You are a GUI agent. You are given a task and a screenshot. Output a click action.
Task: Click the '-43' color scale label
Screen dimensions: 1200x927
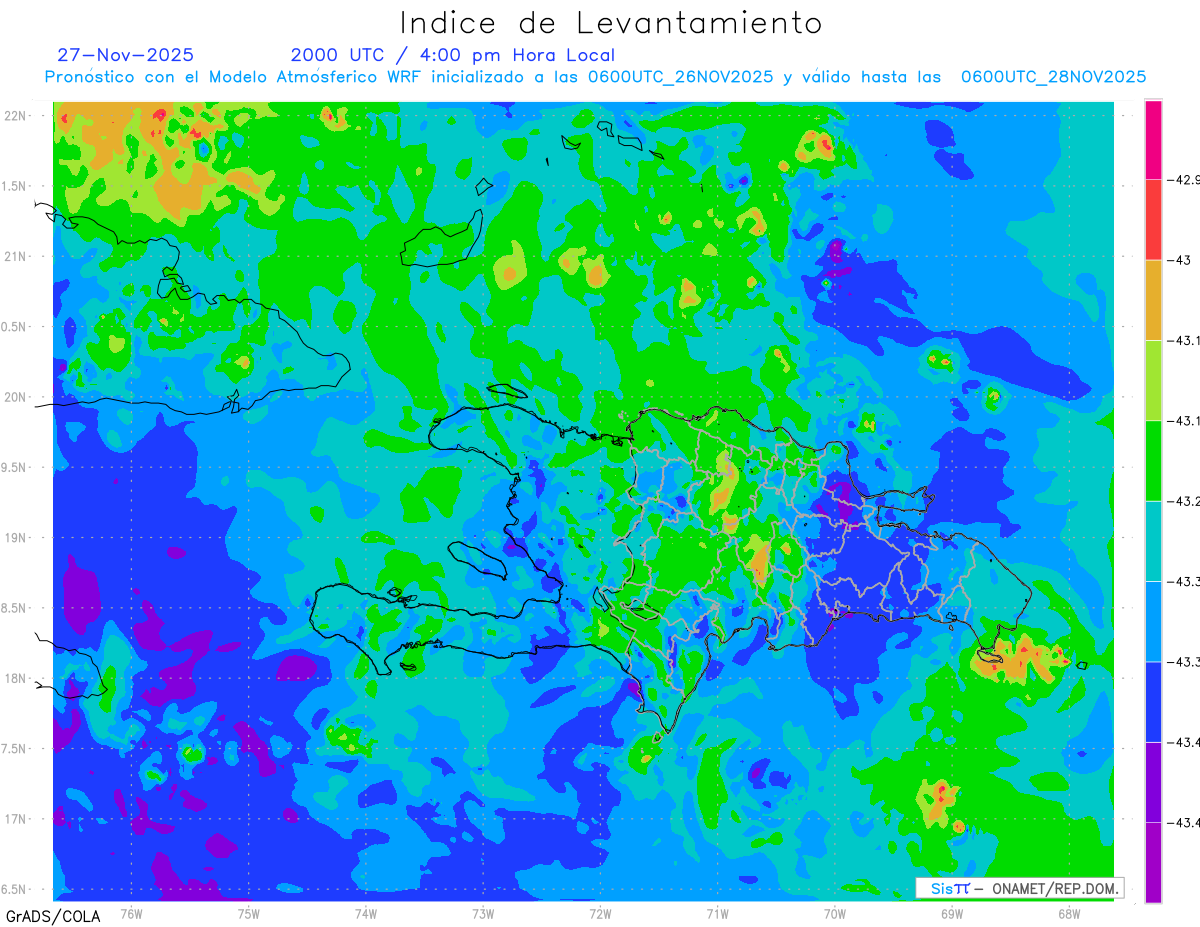tap(1180, 260)
